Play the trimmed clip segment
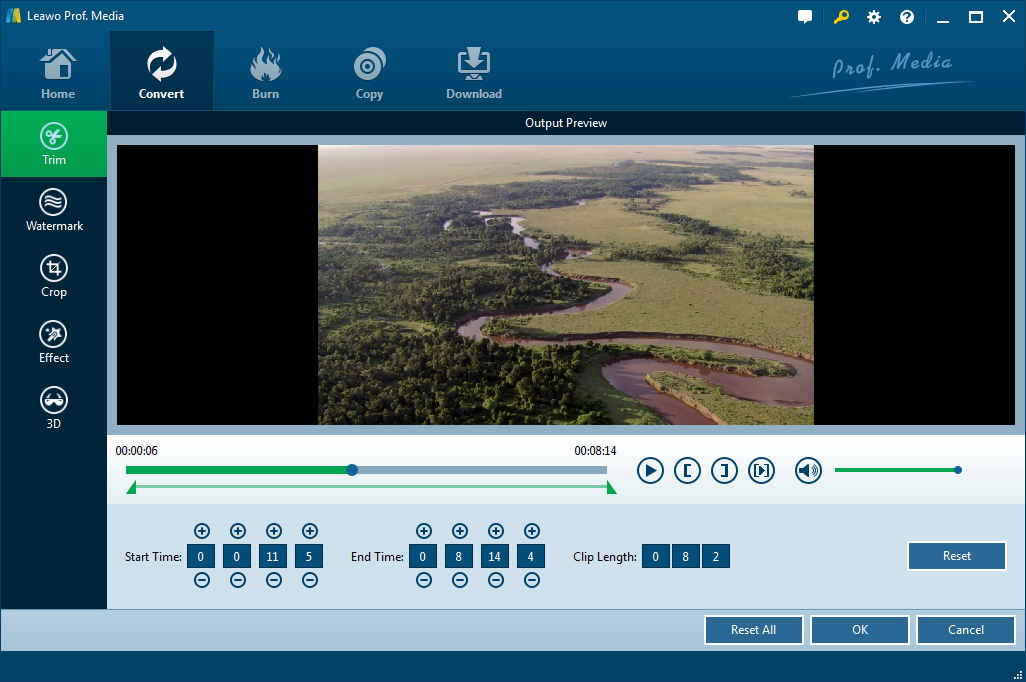This screenshot has width=1026, height=682. click(761, 470)
